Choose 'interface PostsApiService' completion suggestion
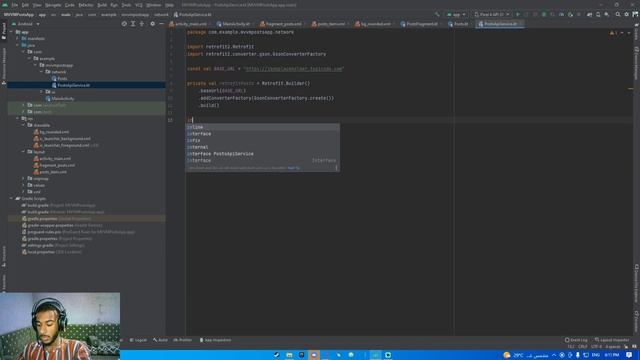The height and width of the screenshot is (360, 640). (x=262, y=154)
